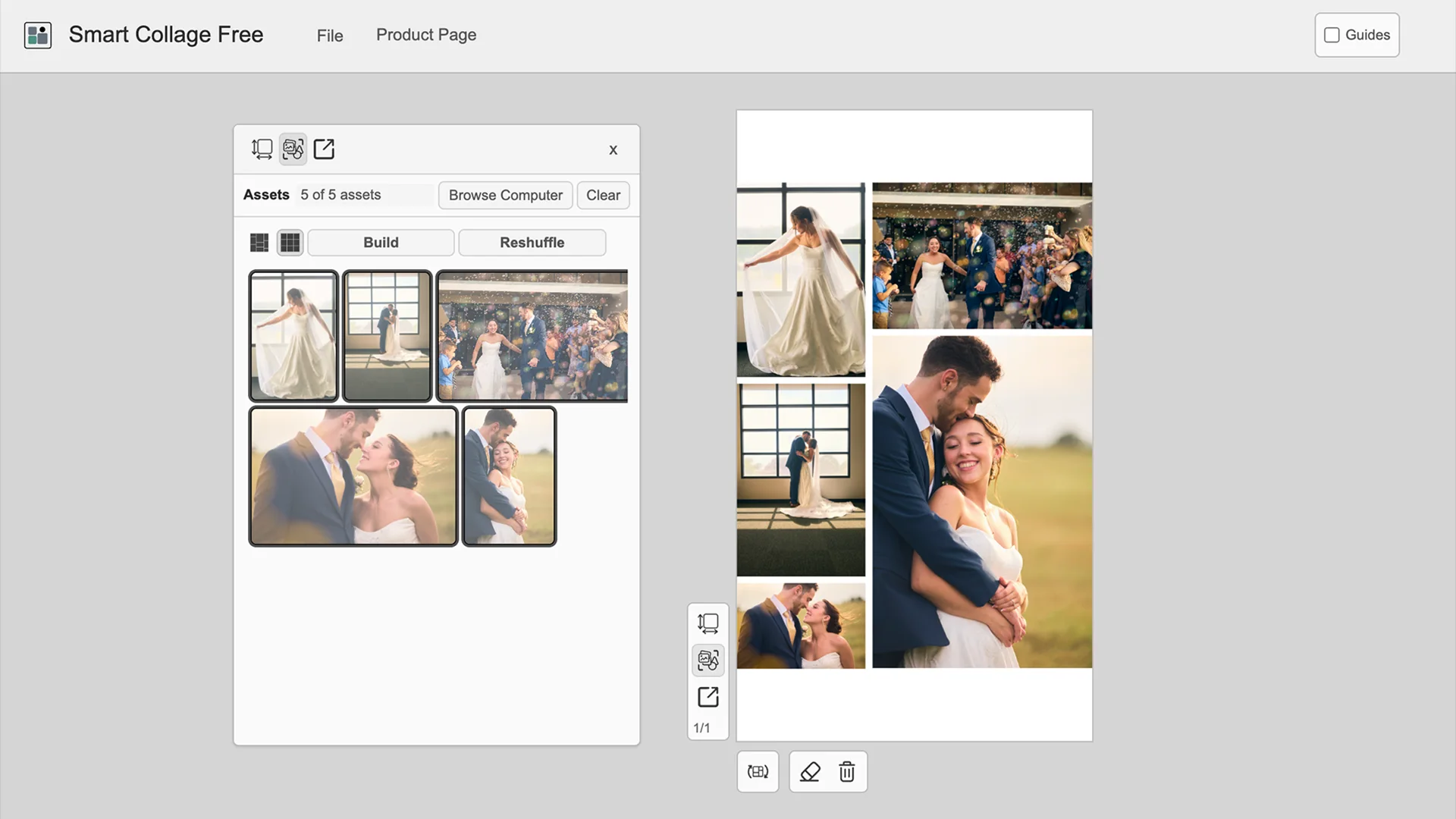Select bride in dress photo on canvas
This screenshot has height=819, width=1456.
tap(801, 279)
